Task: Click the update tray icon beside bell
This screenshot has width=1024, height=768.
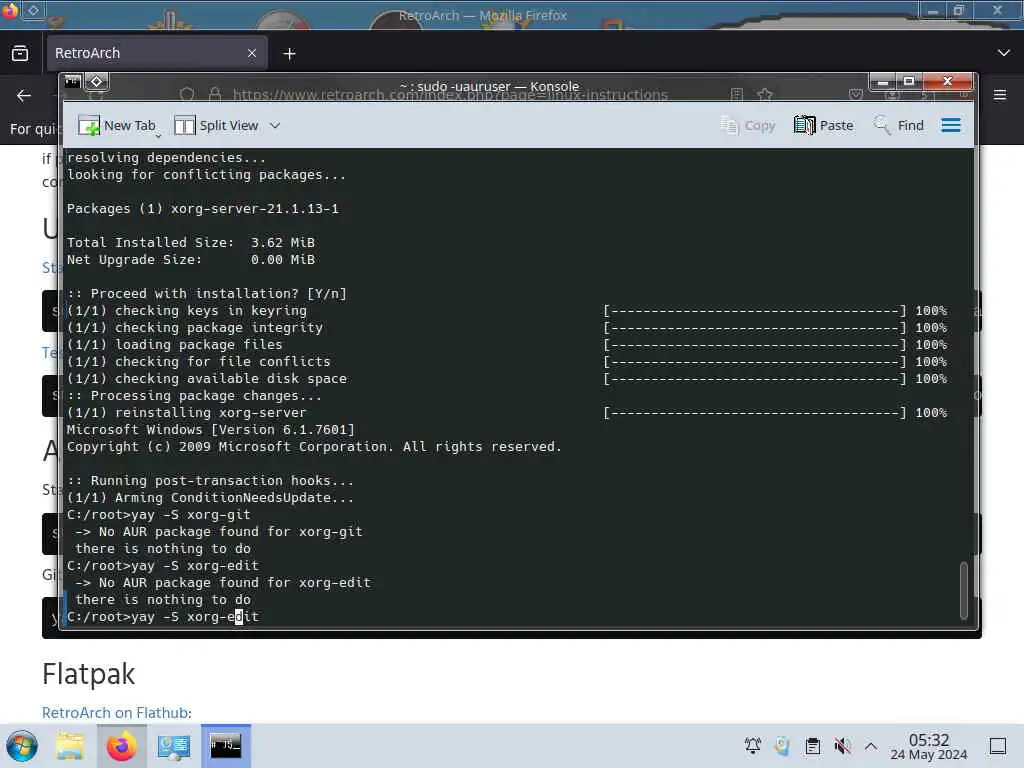Action: click(782, 745)
